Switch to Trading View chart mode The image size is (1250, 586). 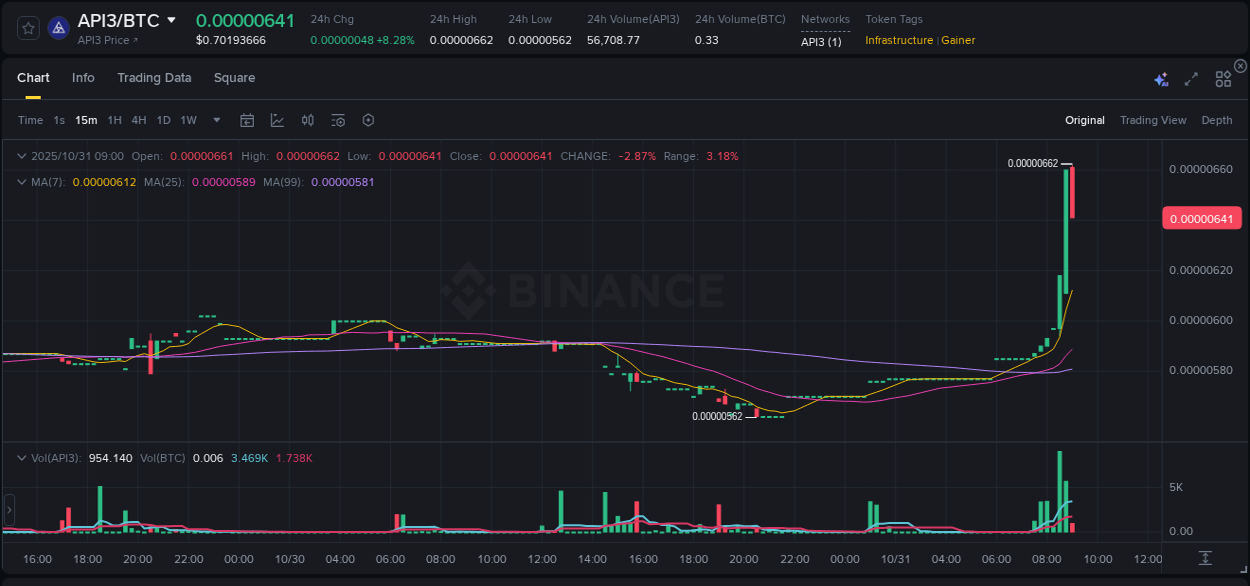click(x=1153, y=120)
